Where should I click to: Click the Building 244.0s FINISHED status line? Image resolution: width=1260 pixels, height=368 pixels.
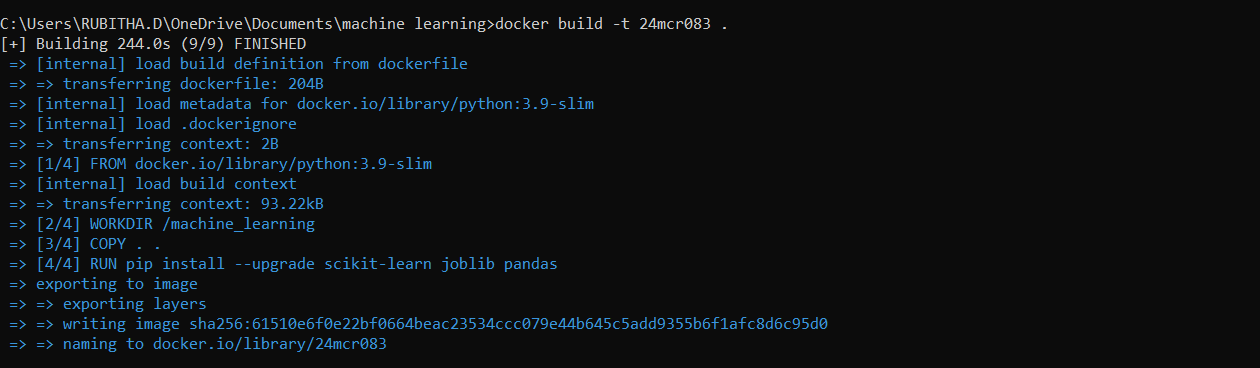point(154,44)
